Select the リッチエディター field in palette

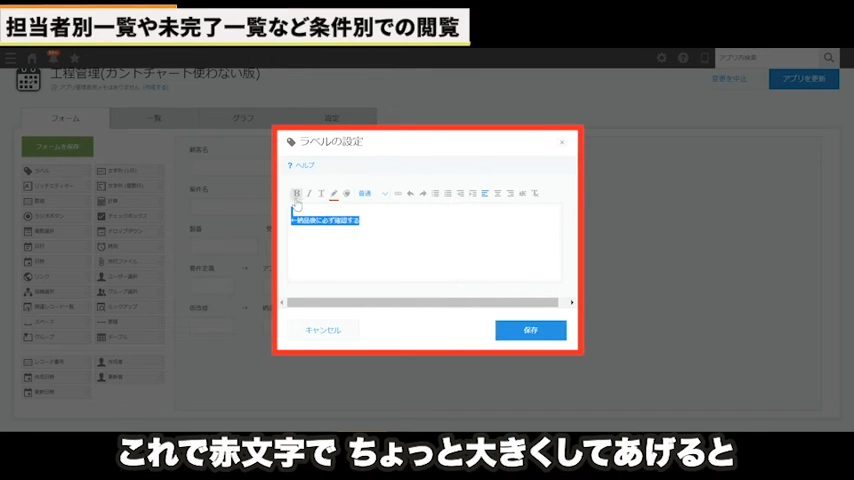tap(56, 186)
